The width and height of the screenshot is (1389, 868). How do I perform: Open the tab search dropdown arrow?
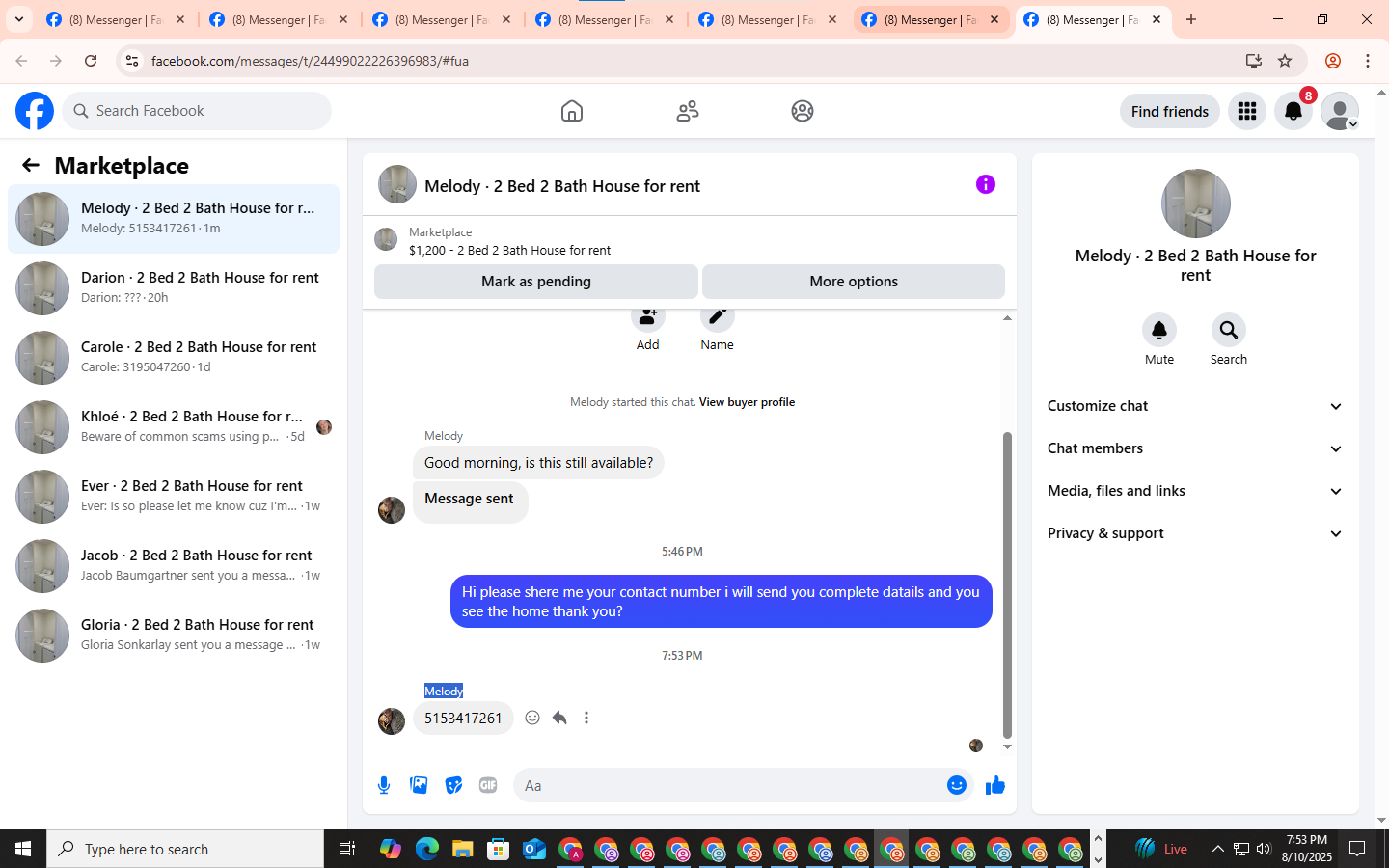(x=19, y=19)
